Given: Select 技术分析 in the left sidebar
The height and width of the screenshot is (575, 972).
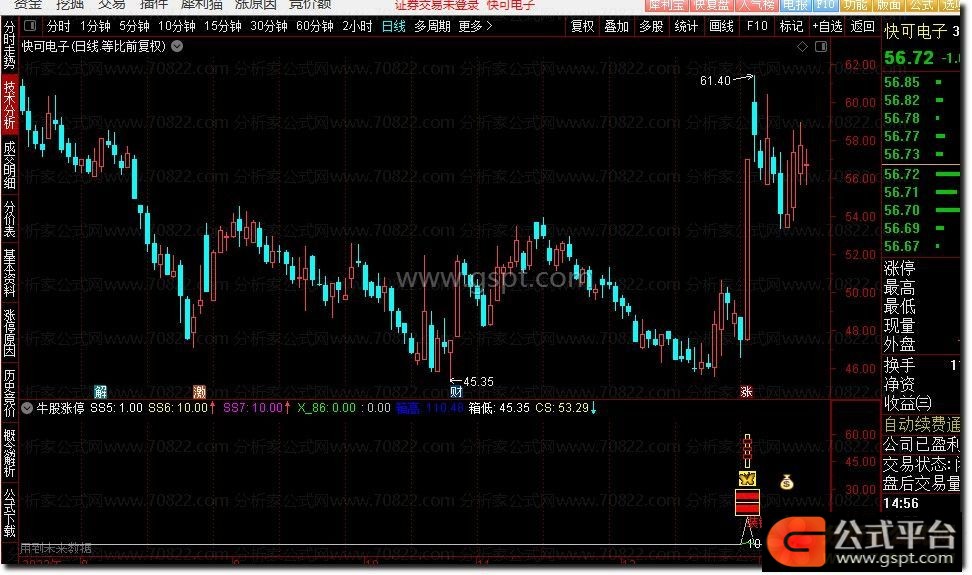Looking at the screenshot, I should pos(9,105).
